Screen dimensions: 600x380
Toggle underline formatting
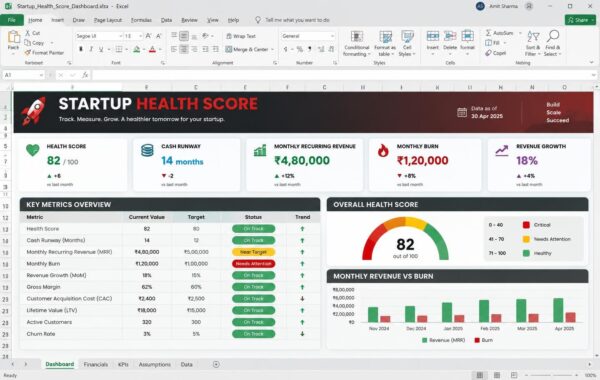[101, 49]
